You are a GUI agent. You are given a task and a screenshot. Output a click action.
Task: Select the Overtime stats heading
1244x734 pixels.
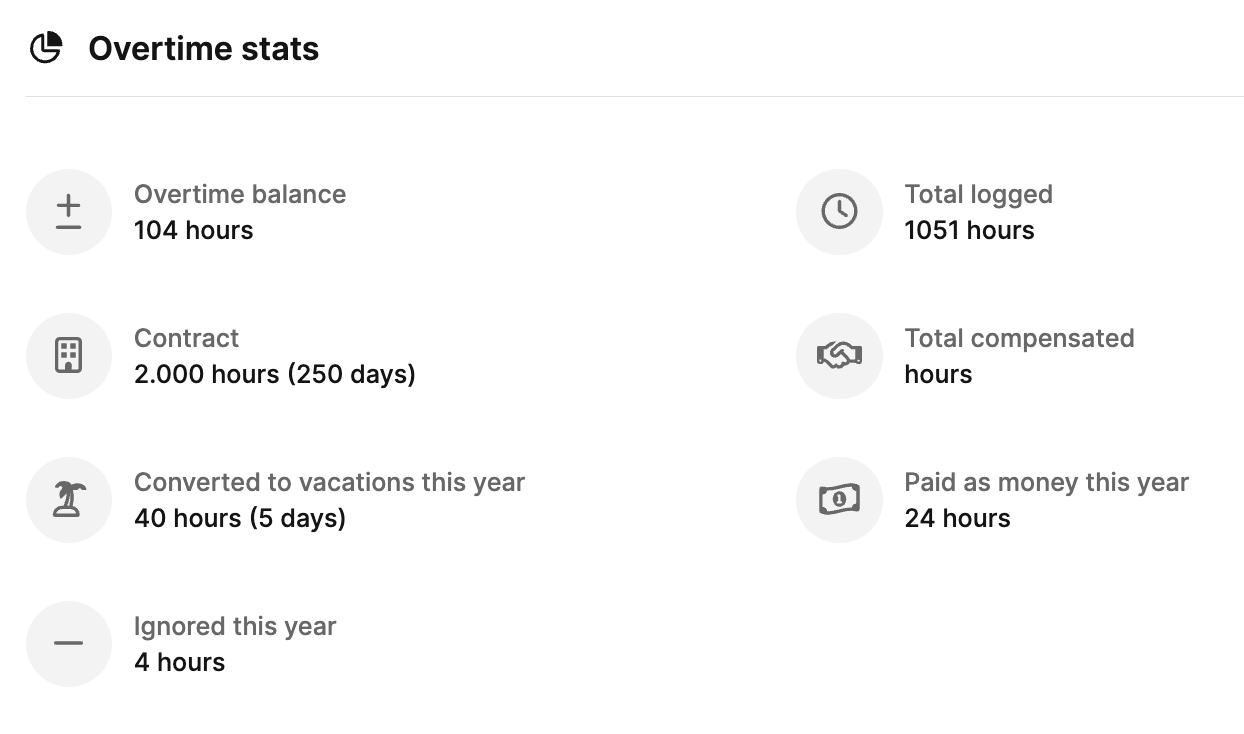[203, 49]
